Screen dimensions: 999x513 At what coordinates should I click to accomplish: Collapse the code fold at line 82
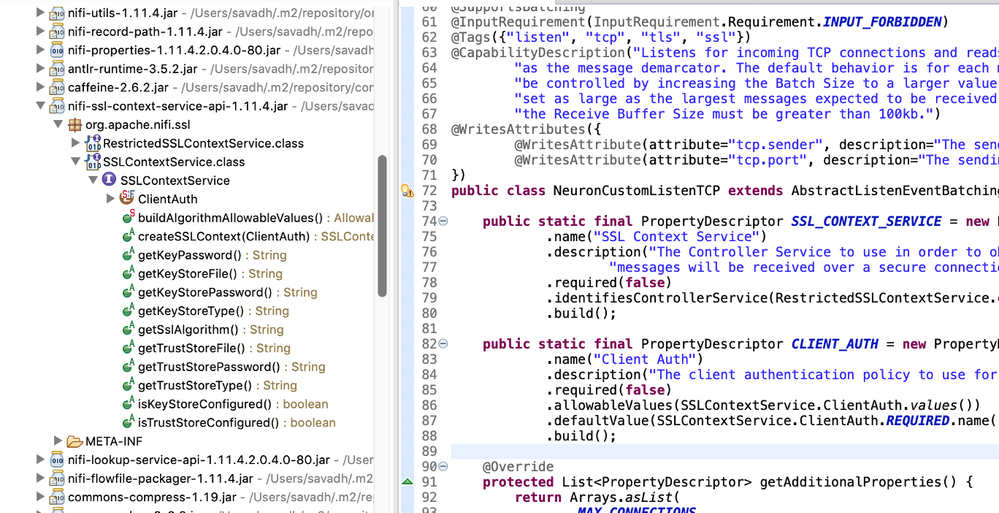tap(443, 344)
